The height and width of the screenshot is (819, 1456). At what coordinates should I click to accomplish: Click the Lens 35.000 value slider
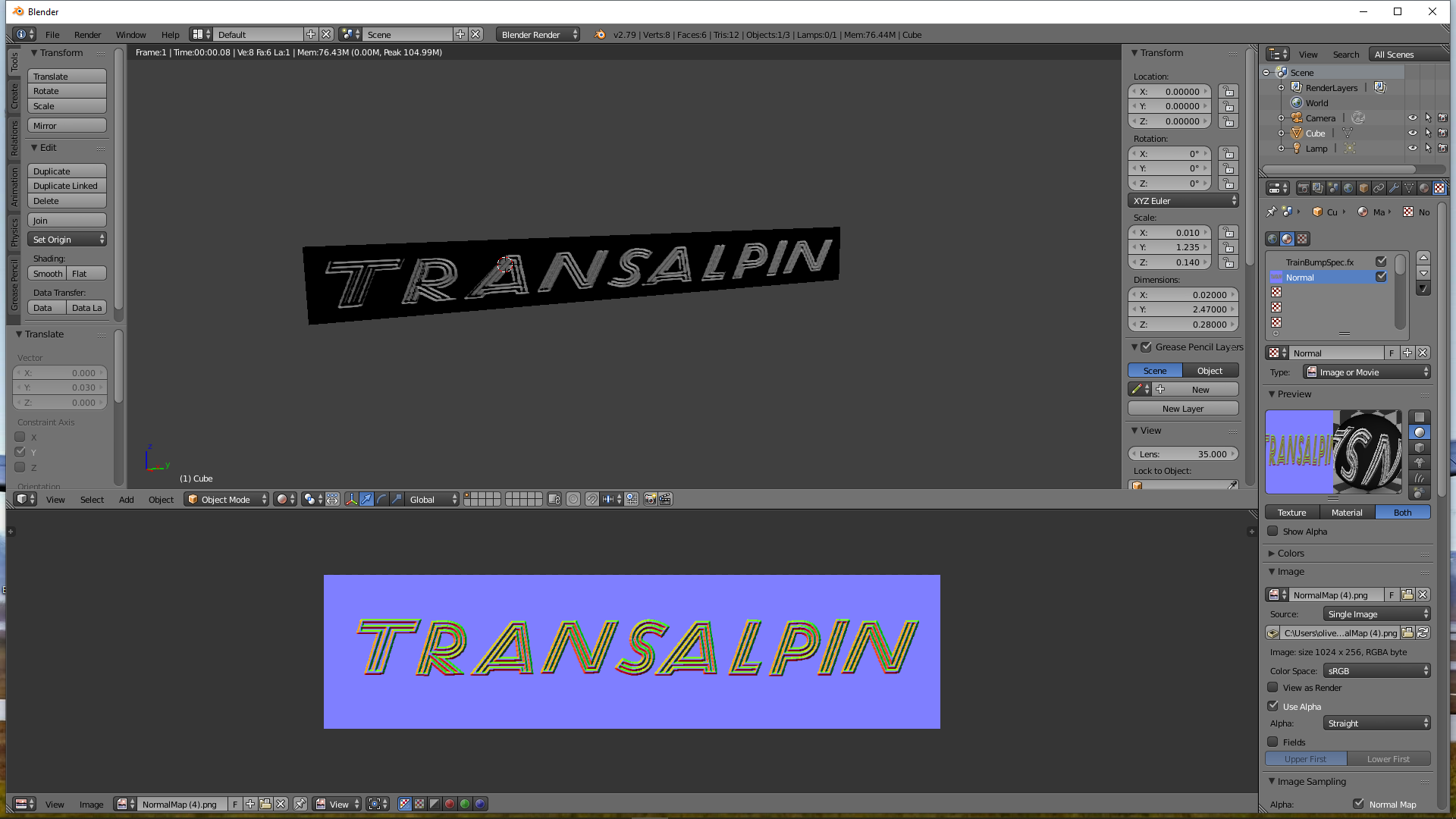pos(1183,454)
